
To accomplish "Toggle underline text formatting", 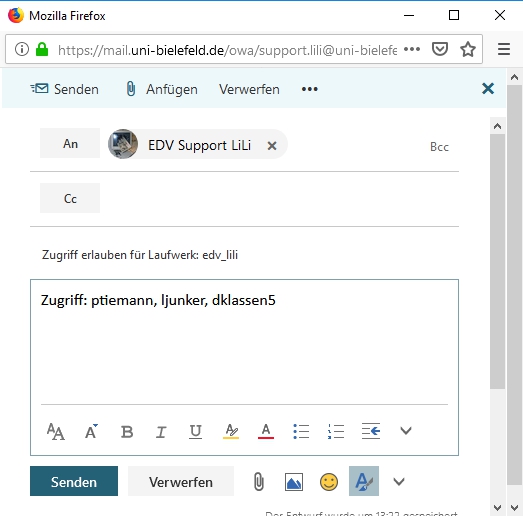I will (x=195, y=432).
